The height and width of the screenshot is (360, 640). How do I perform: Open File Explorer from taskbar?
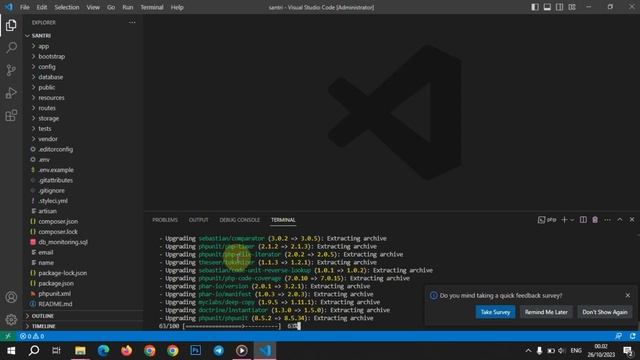point(80,351)
